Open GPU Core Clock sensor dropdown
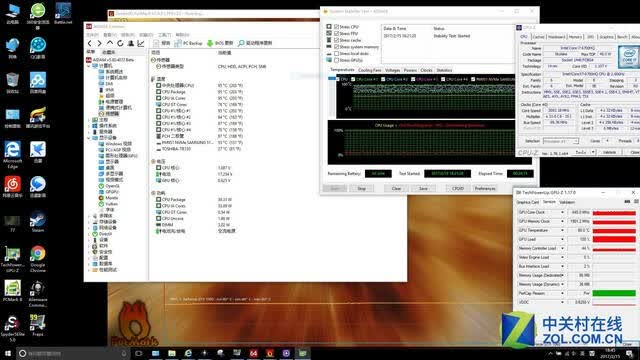 (x=562, y=212)
